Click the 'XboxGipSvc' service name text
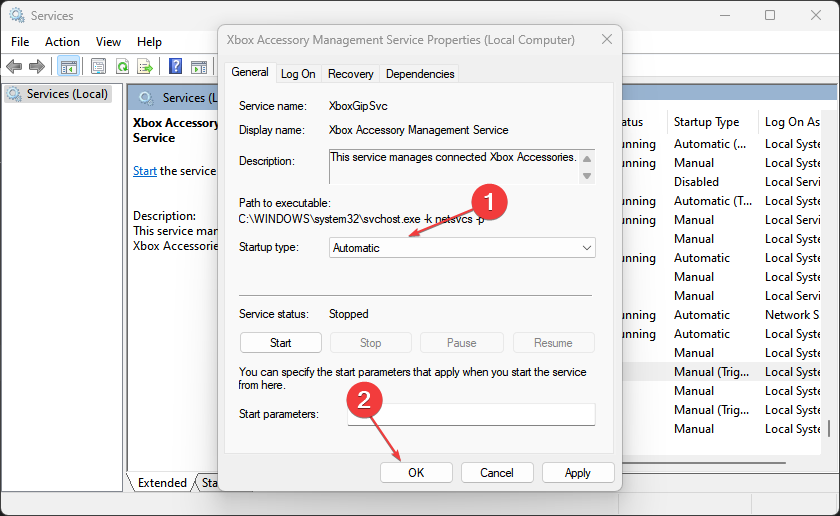The image size is (840, 516). click(358, 106)
